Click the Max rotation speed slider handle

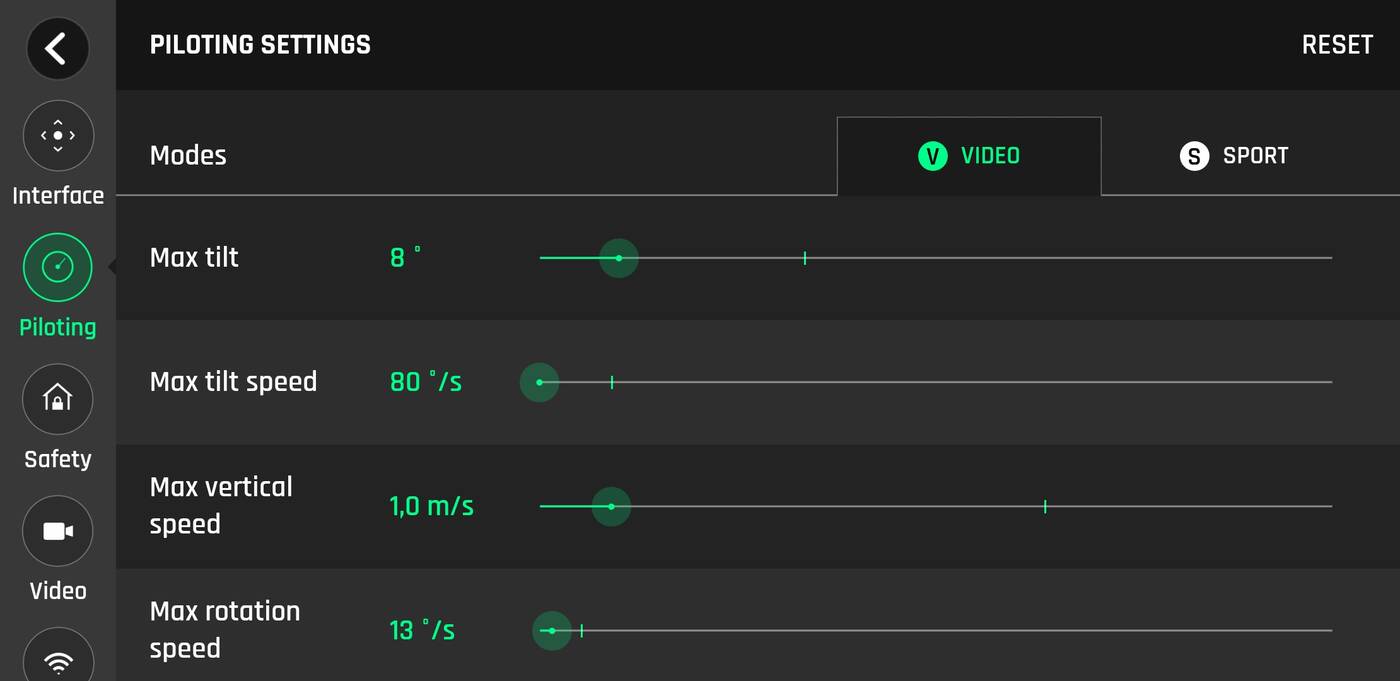[551, 631]
